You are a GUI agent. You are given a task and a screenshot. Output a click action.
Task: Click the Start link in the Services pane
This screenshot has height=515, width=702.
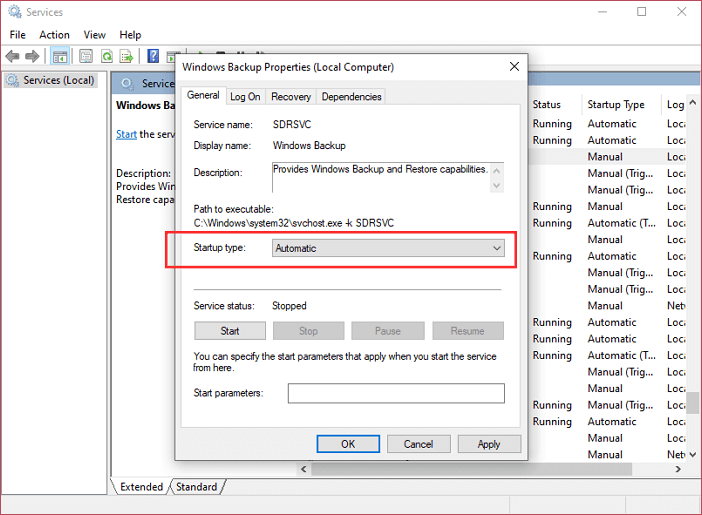click(x=126, y=134)
